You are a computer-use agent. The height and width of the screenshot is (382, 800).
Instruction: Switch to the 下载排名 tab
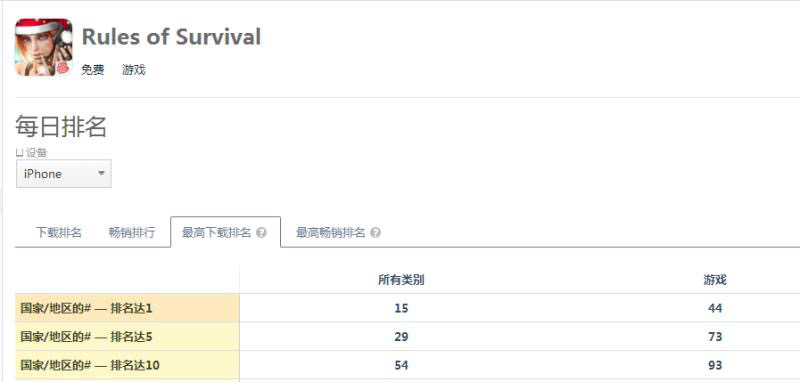click(x=59, y=233)
